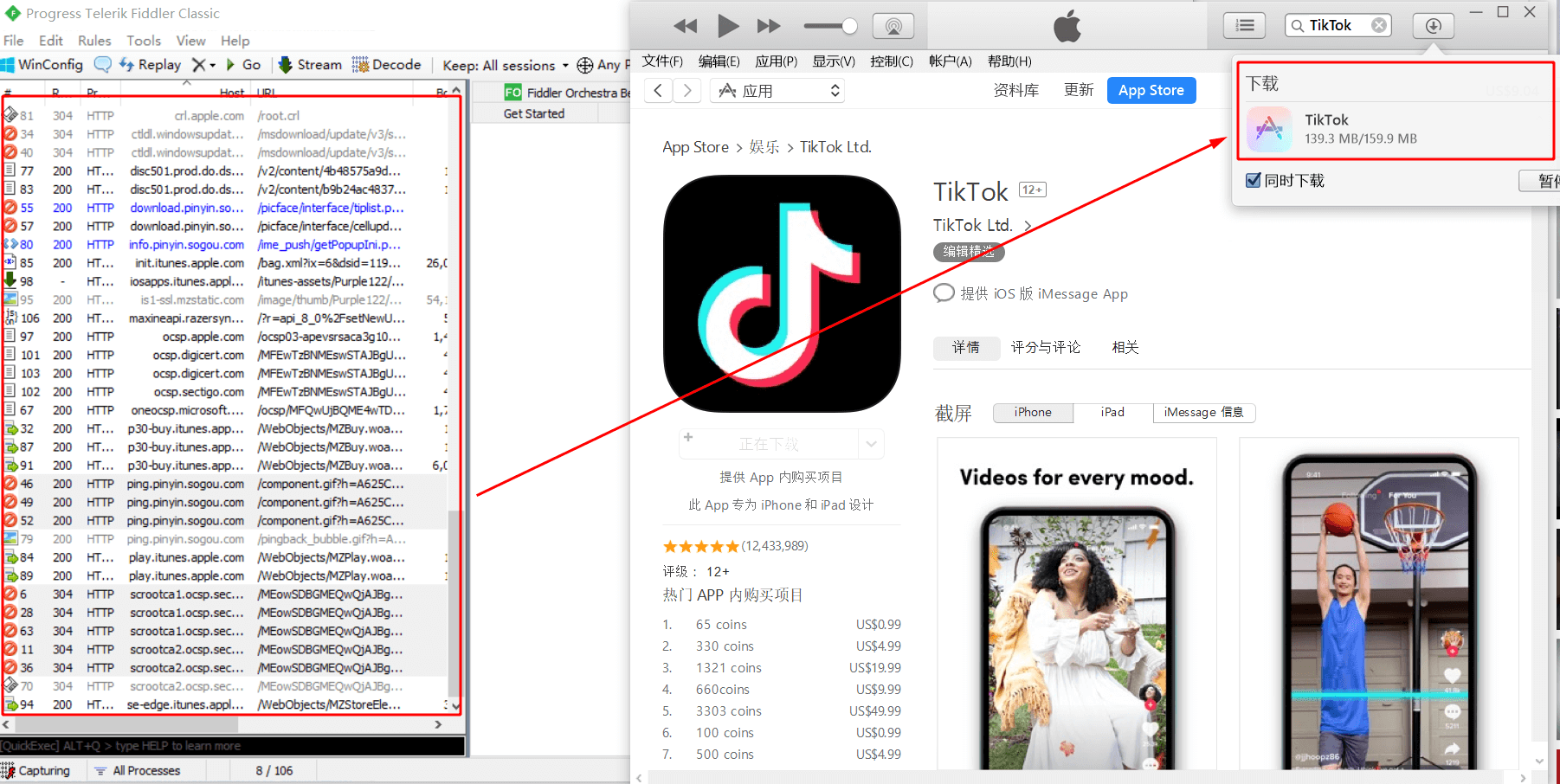
Task: Click the large TikTok app icon
Action: pyautogui.click(x=782, y=294)
